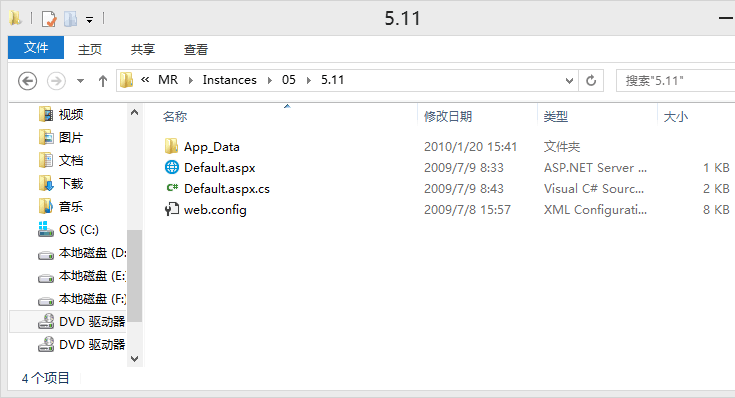Click the Back navigation arrow

click(28, 81)
